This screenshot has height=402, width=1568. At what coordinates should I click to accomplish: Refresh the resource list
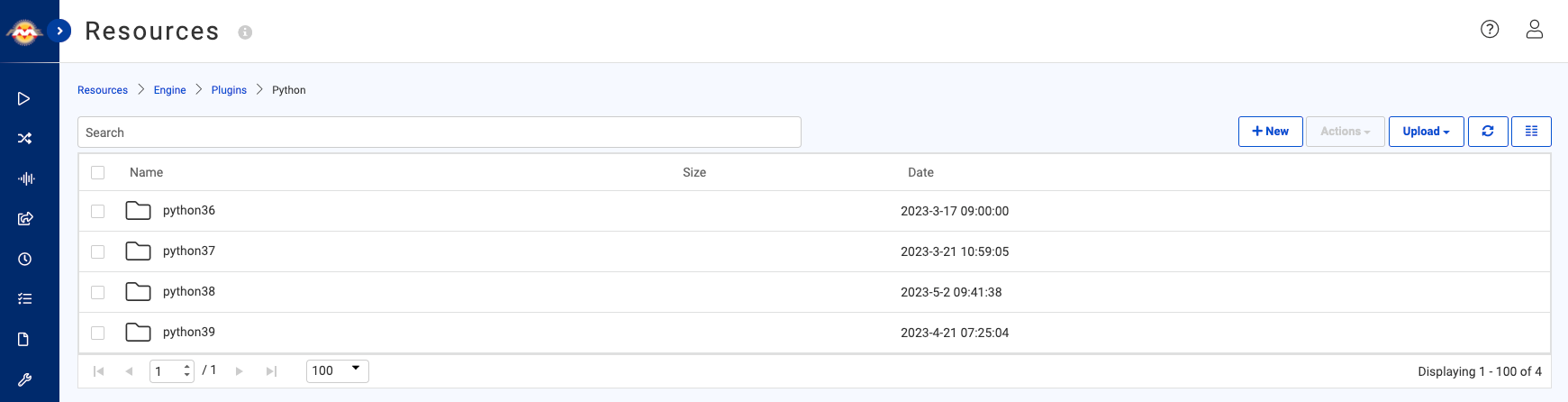(1488, 132)
